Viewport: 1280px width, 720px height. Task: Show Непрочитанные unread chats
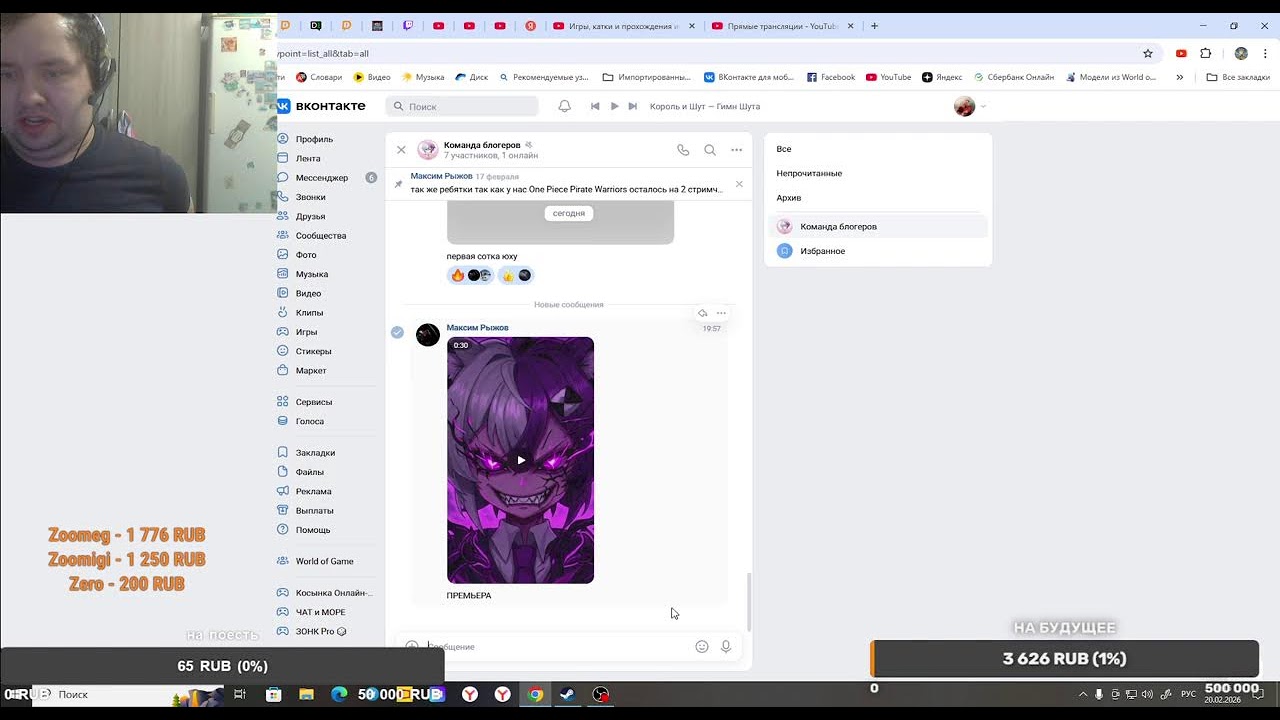point(809,173)
